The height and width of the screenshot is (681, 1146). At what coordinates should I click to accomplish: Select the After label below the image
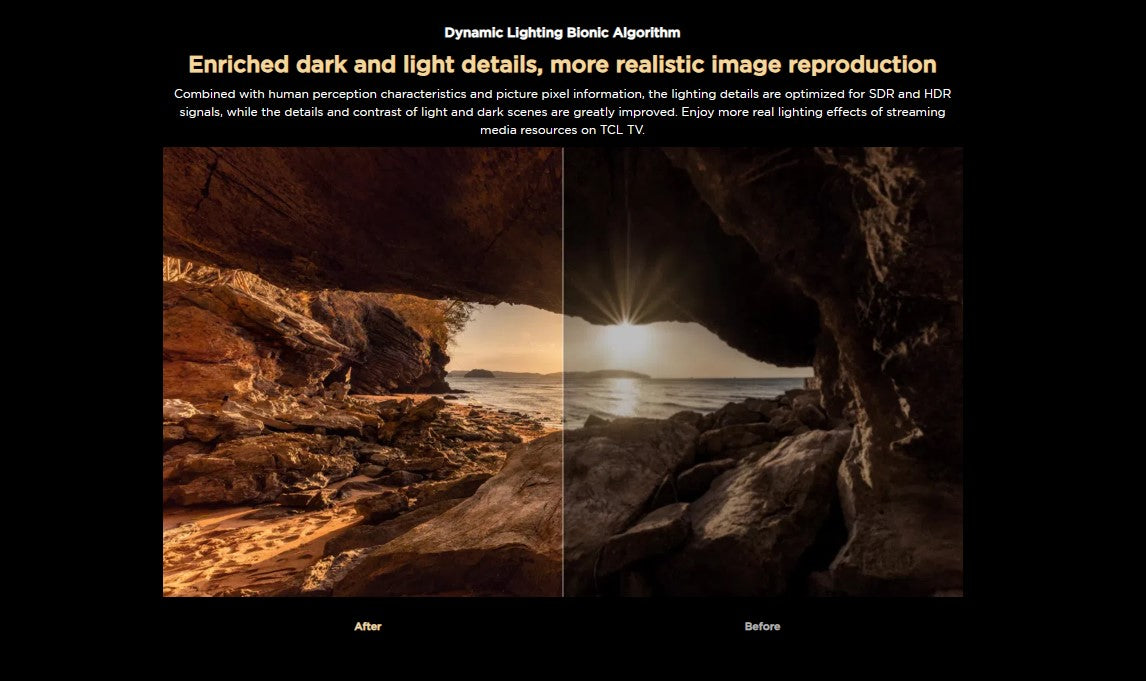point(368,626)
